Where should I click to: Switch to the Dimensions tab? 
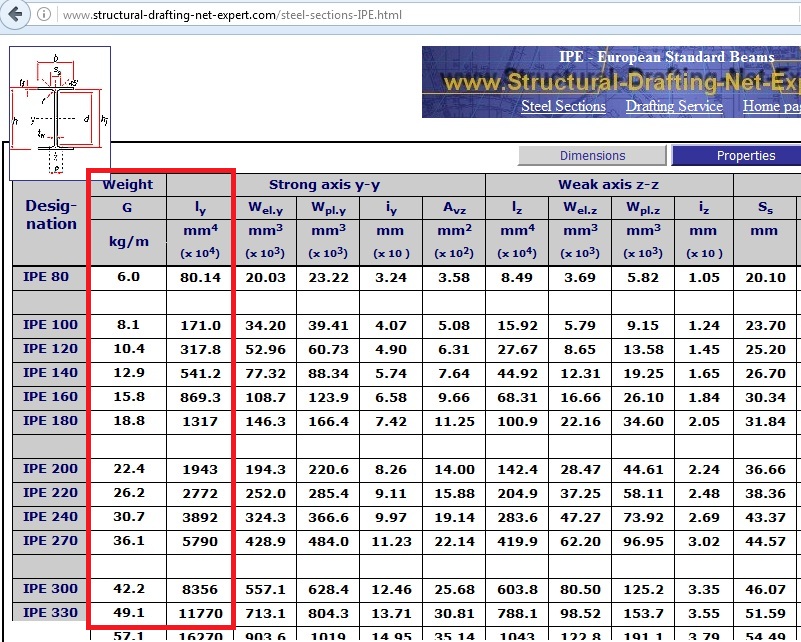592,155
